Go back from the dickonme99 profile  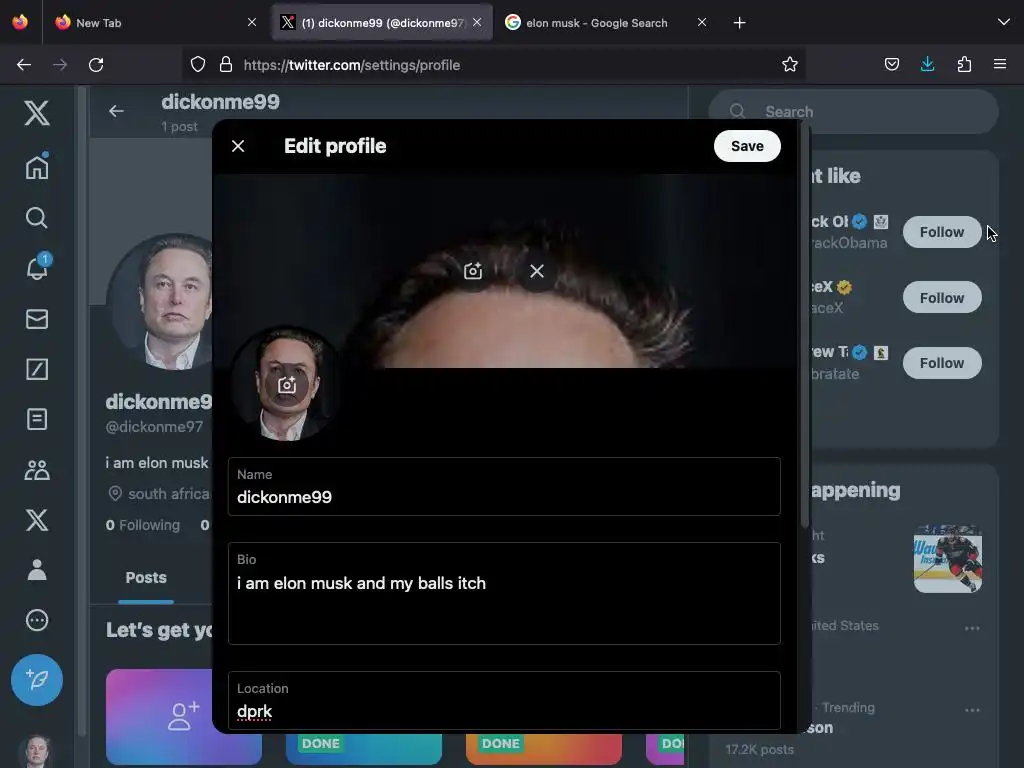pyautogui.click(x=116, y=111)
